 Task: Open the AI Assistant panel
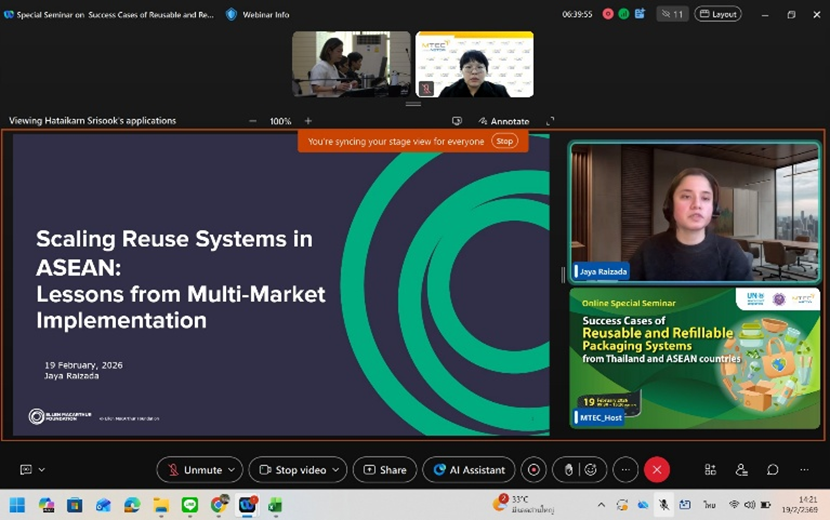pyautogui.click(x=468, y=470)
